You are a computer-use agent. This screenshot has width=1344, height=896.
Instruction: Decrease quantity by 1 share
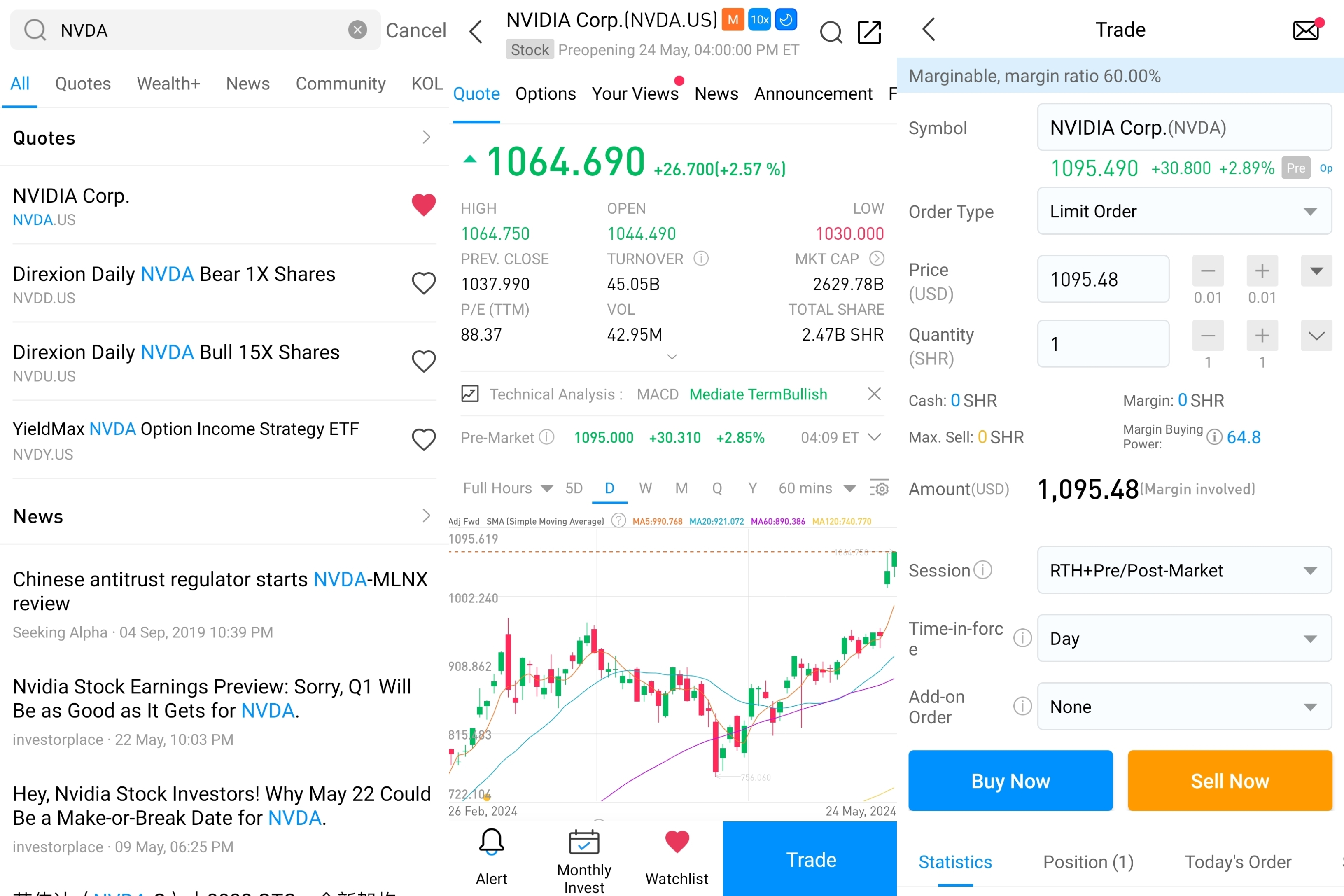(1207, 336)
